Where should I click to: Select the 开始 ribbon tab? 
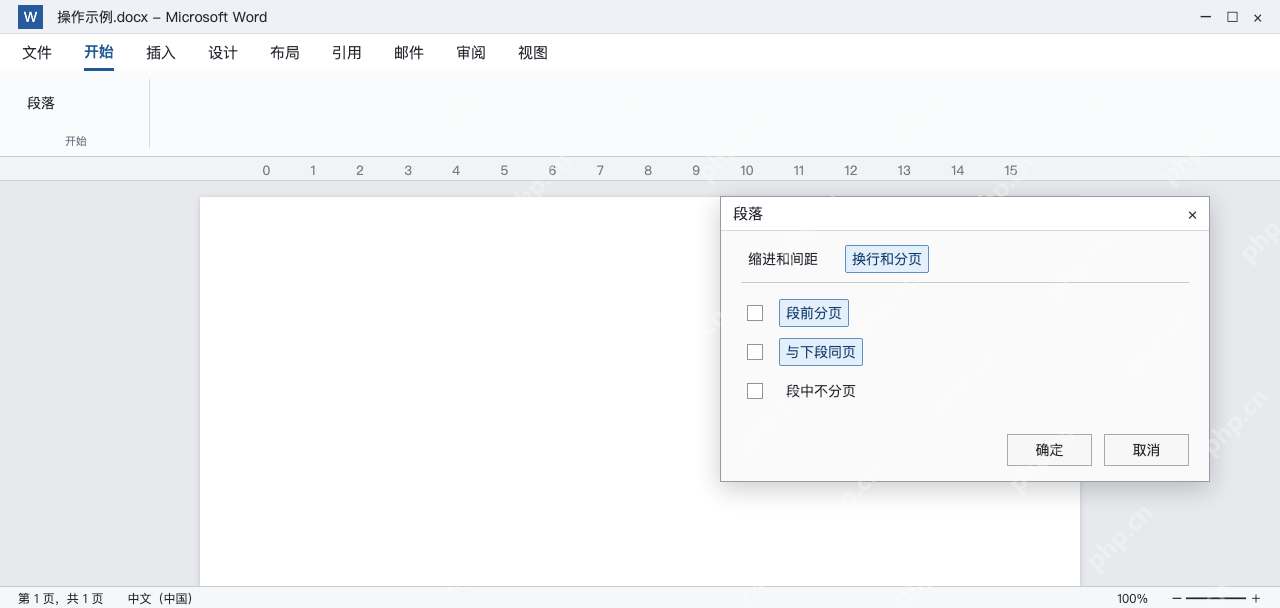[99, 53]
